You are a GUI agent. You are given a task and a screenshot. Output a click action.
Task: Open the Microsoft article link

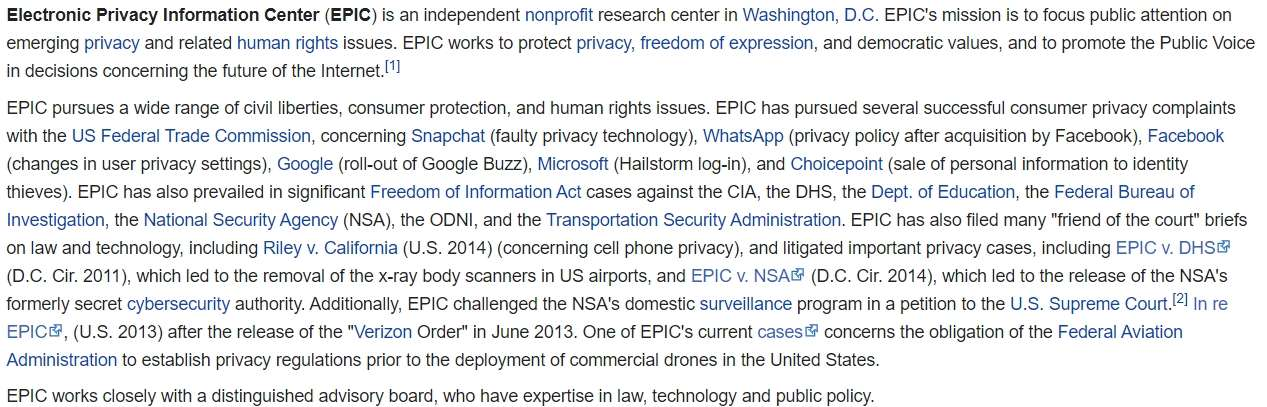pos(573,164)
